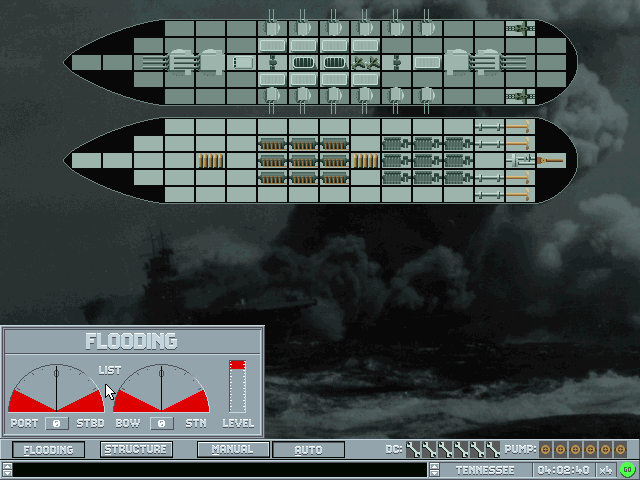Select the steering gear compartment beside rudder

coord(520,161)
